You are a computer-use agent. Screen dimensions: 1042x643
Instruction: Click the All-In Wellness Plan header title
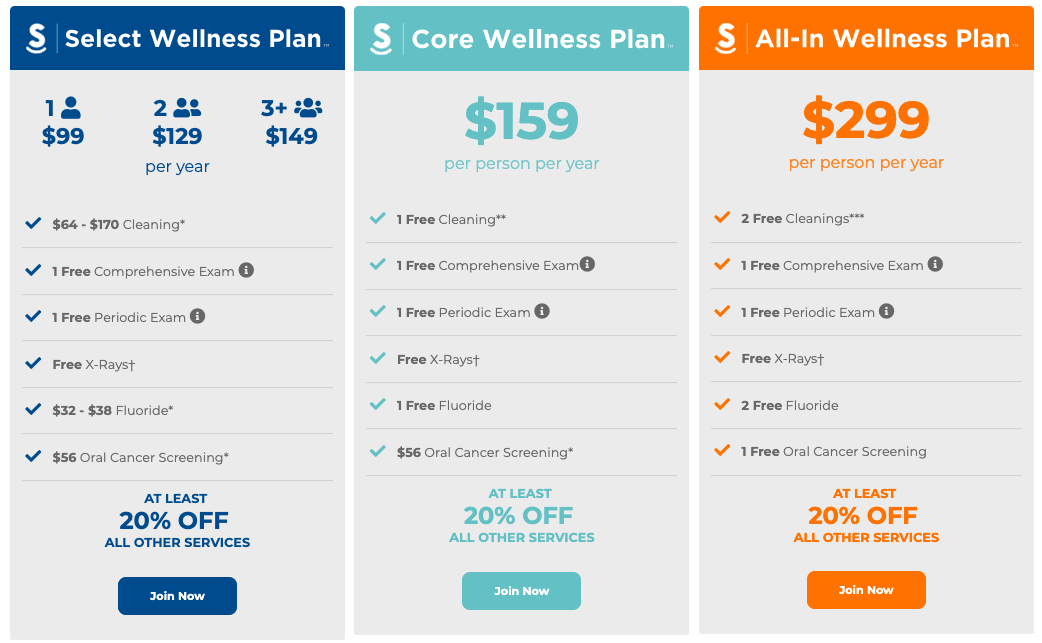883,39
